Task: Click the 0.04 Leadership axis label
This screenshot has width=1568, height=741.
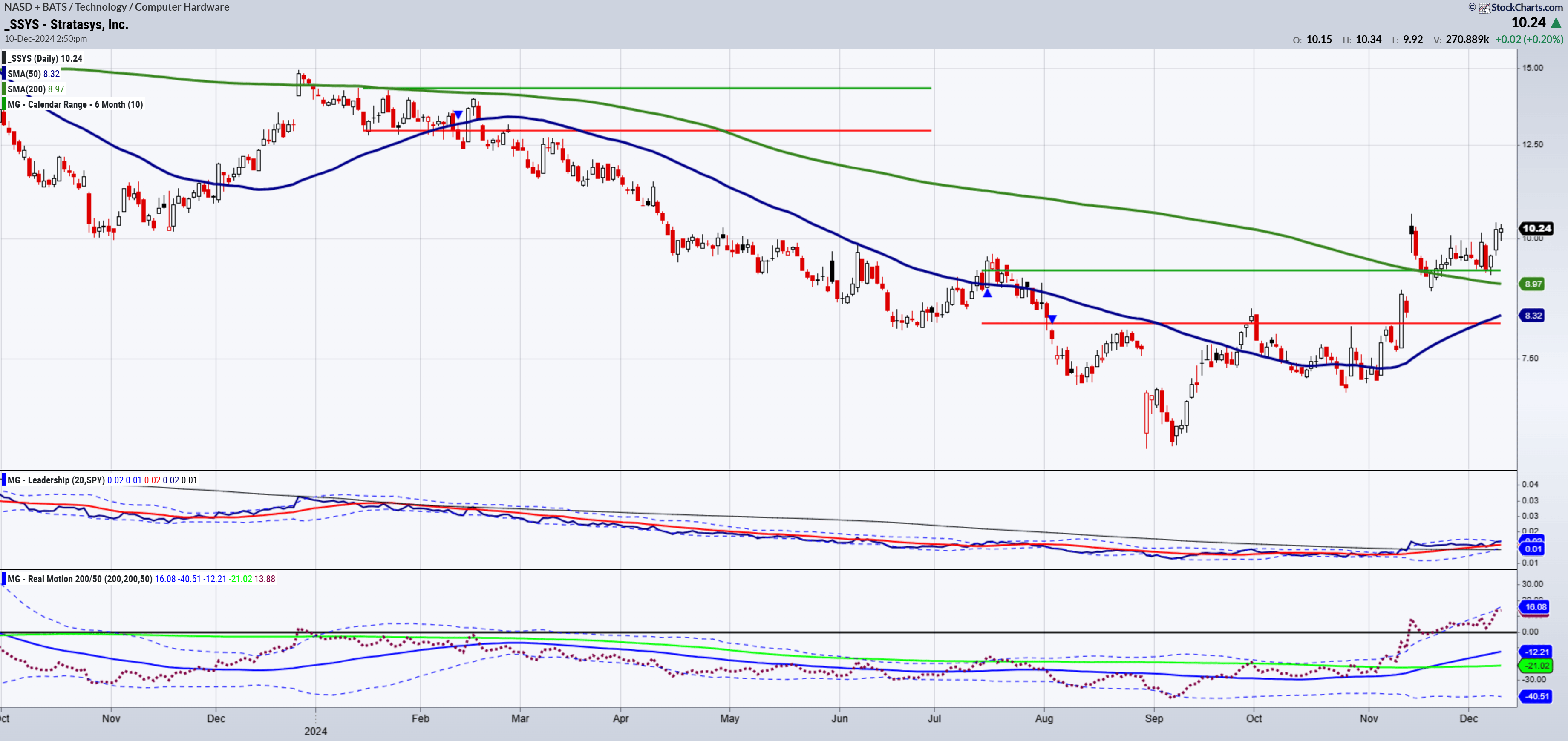Action: (x=1530, y=484)
